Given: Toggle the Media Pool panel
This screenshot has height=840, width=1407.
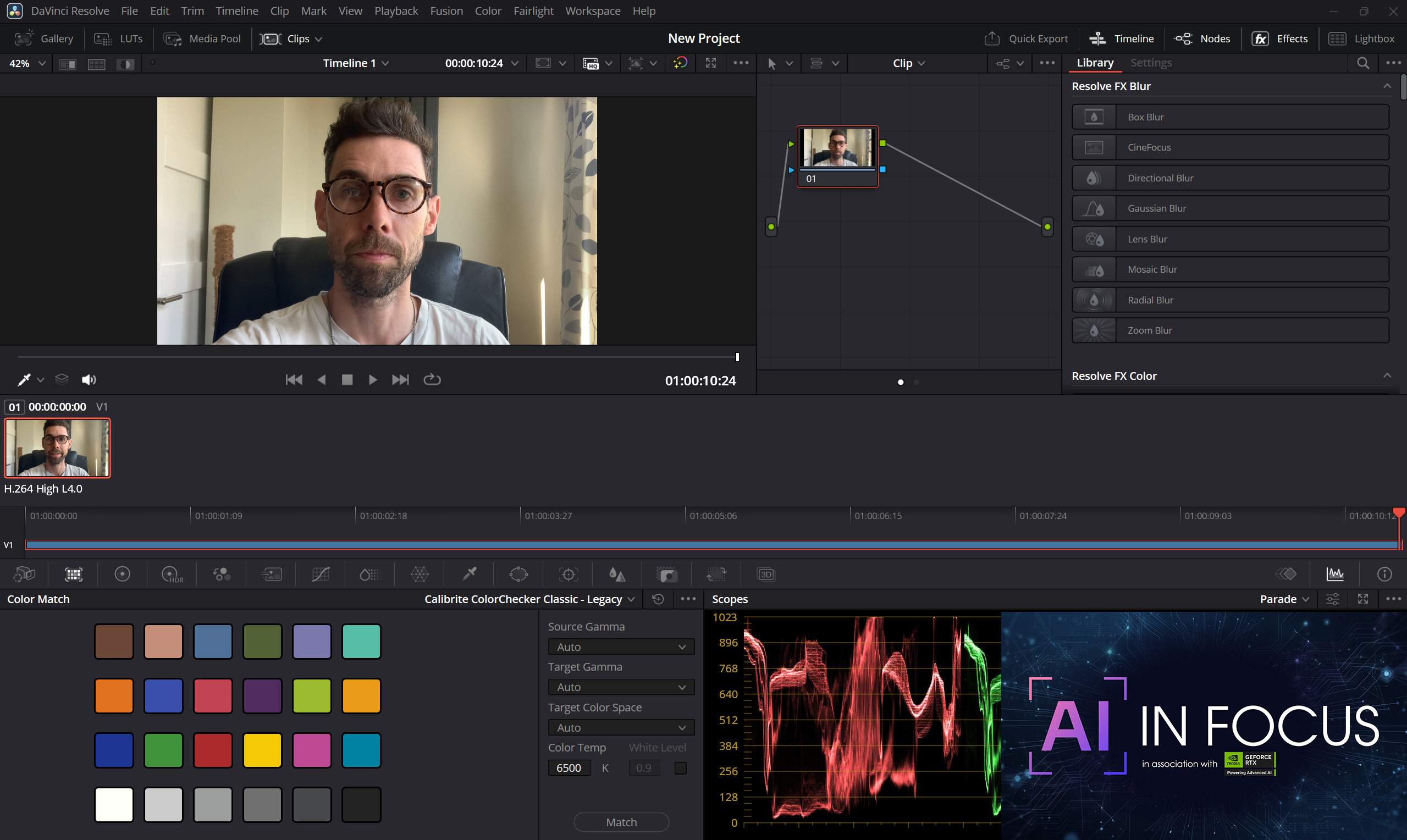Looking at the screenshot, I should point(201,38).
